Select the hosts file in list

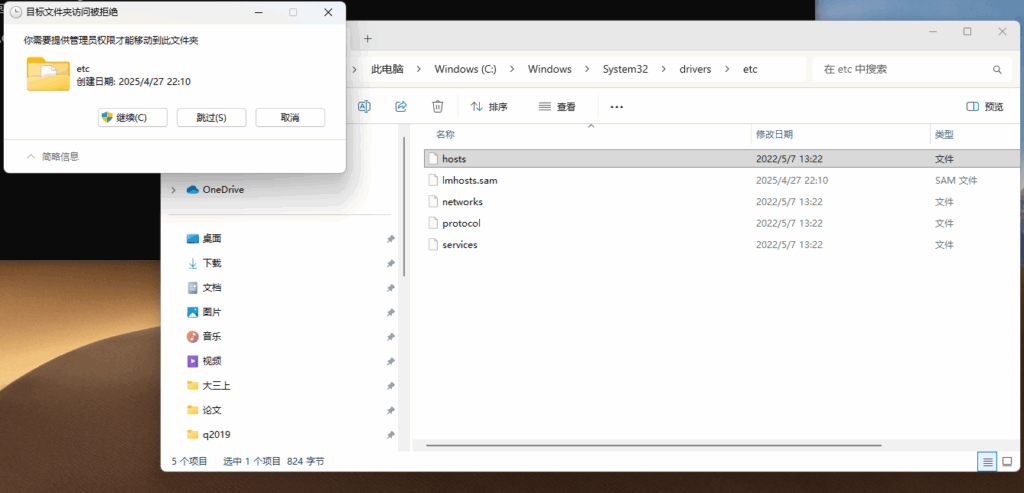pyautogui.click(x=454, y=159)
